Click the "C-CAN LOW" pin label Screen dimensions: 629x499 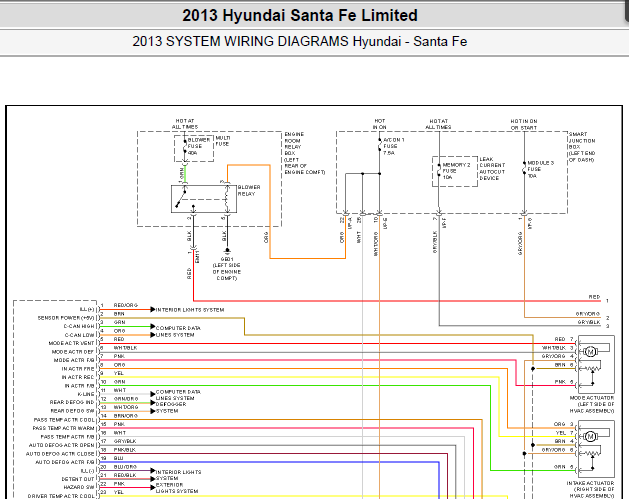80,335
